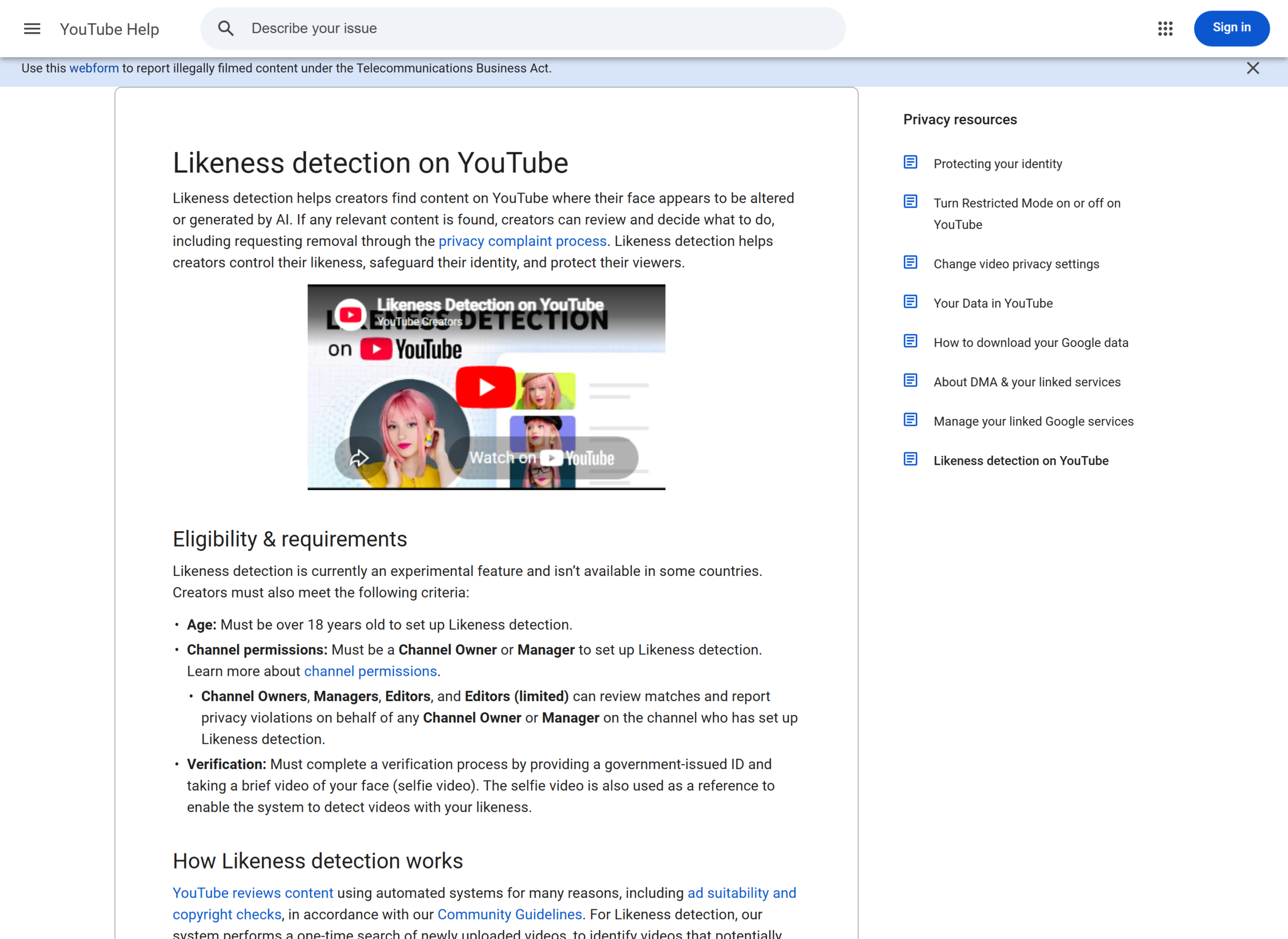
Task: Click the Sign in button
Action: (1232, 28)
